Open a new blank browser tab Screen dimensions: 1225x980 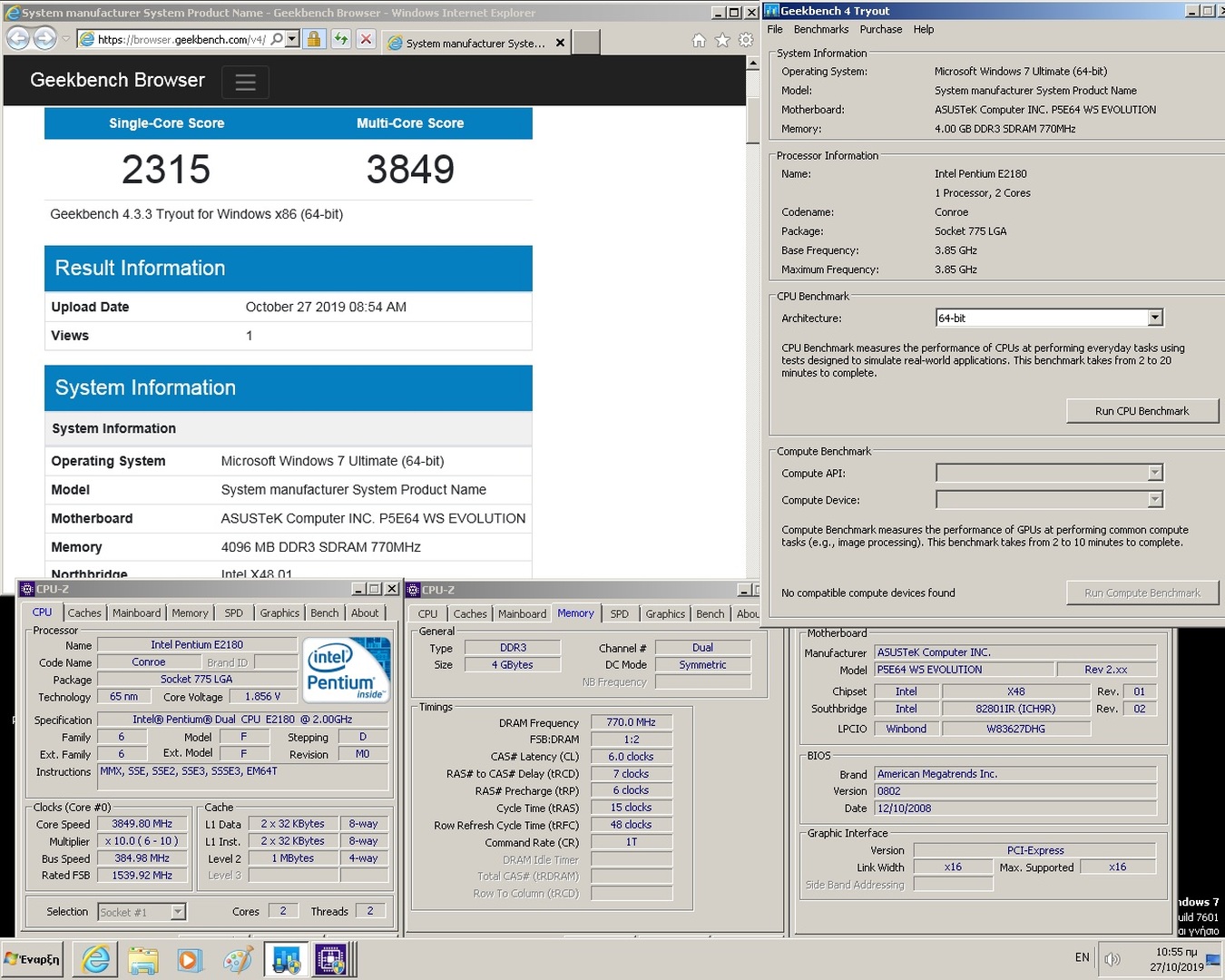coord(586,43)
